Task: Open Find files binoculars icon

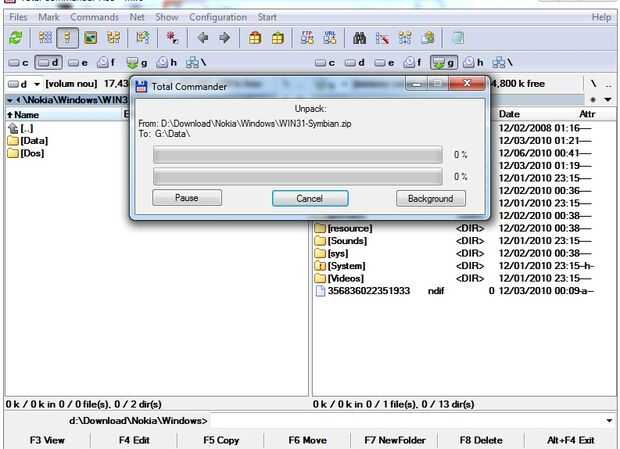Action: [x=359, y=38]
